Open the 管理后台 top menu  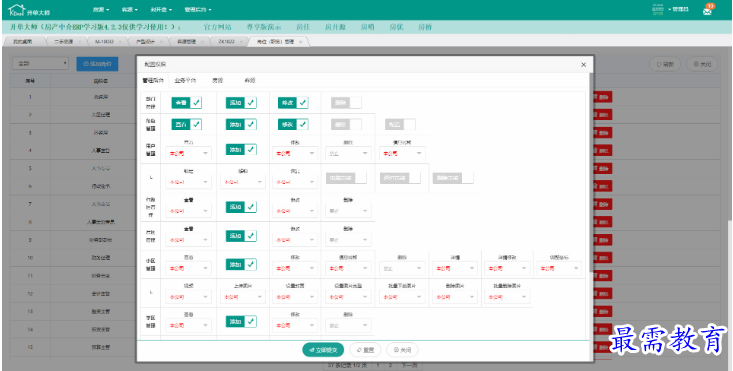tap(198, 10)
